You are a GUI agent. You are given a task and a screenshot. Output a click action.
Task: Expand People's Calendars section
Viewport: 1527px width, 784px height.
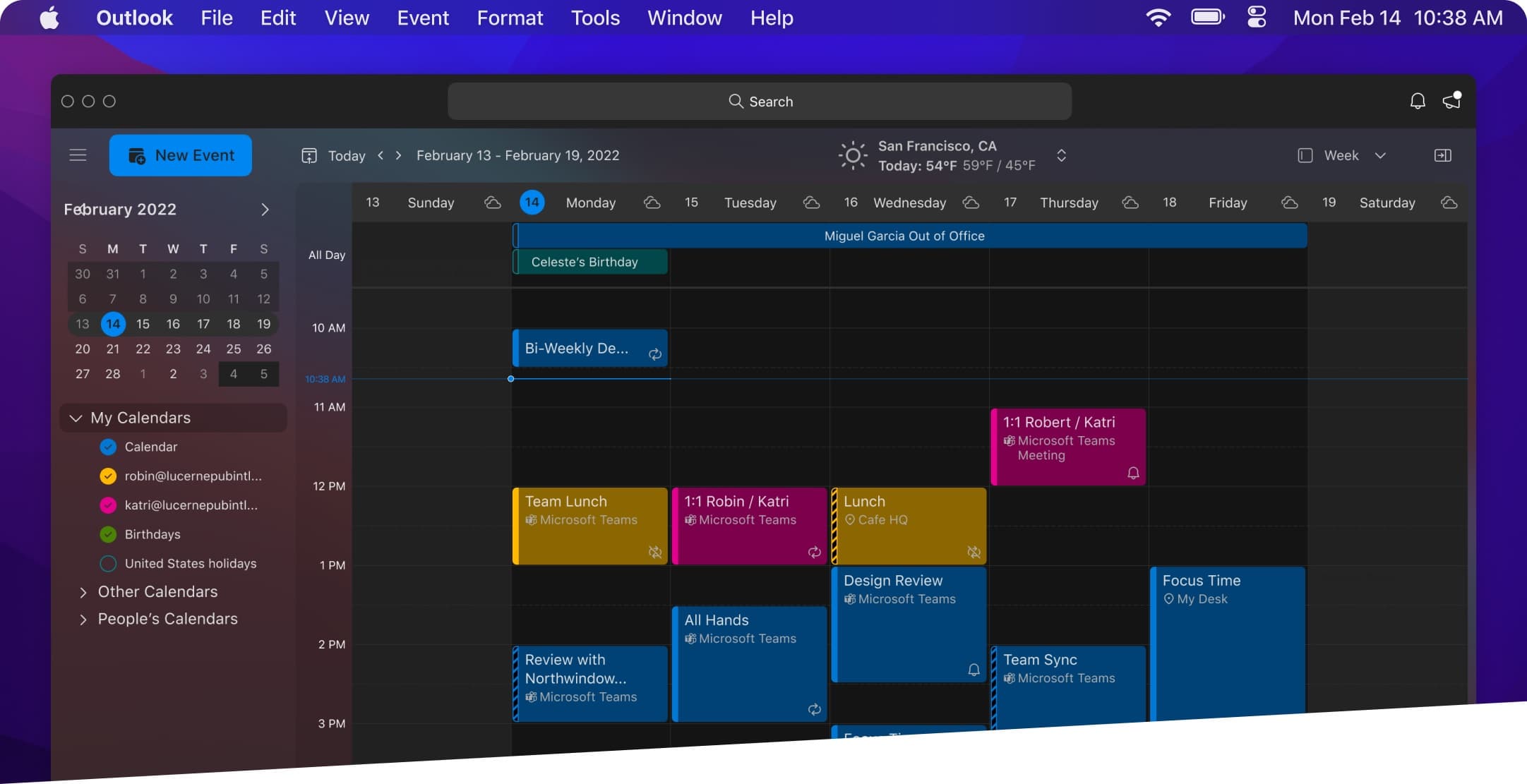click(83, 620)
